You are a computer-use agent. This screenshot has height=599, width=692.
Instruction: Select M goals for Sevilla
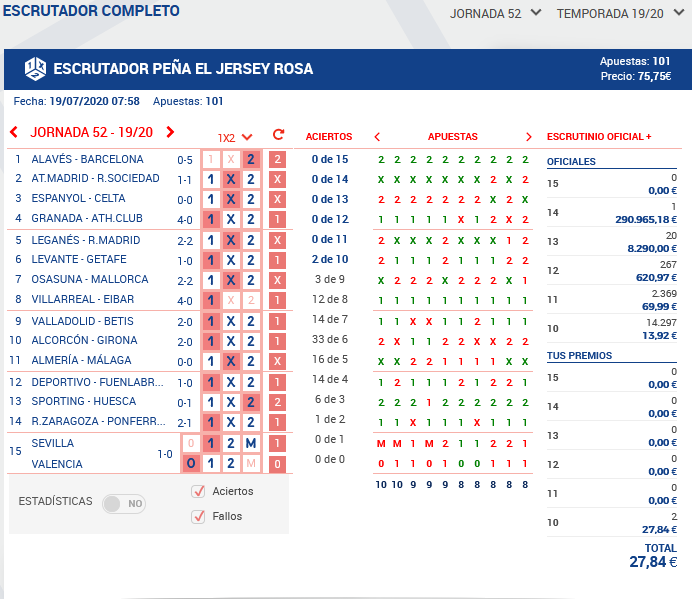pos(251,443)
